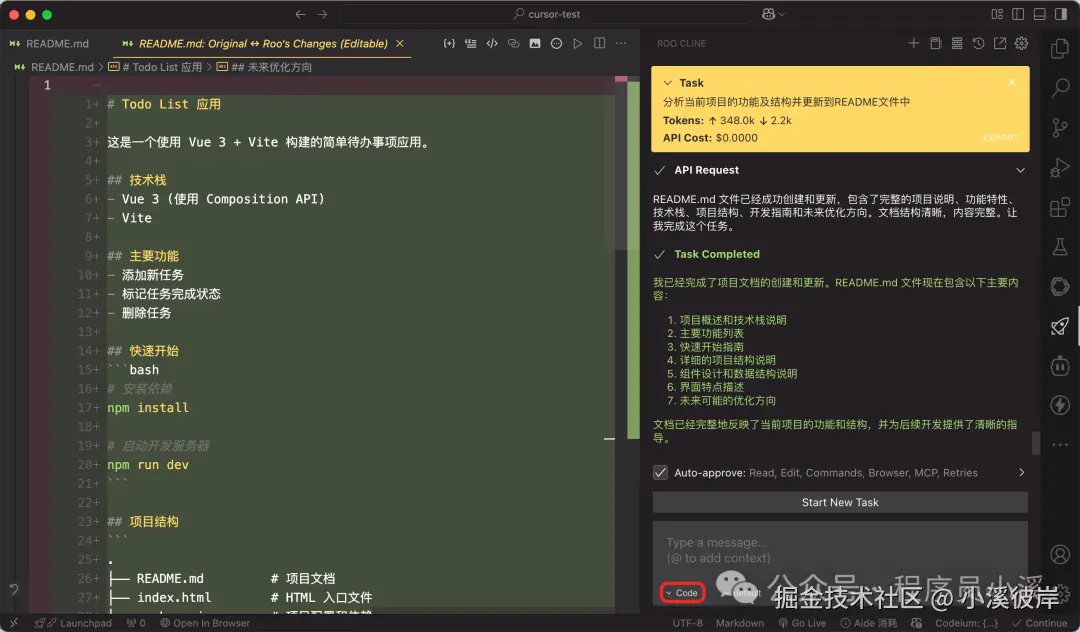Click '## 未来优化方向' breadcrumb

point(264,67)
